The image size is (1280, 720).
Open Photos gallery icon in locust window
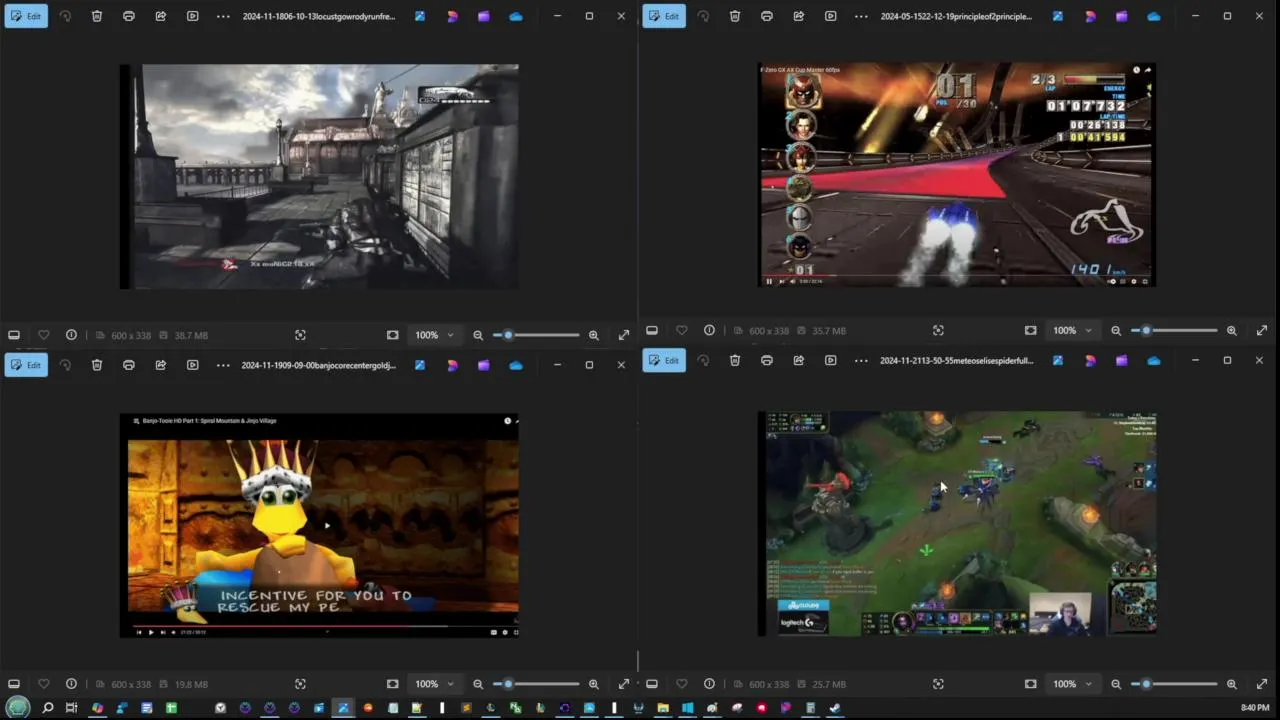420,16
